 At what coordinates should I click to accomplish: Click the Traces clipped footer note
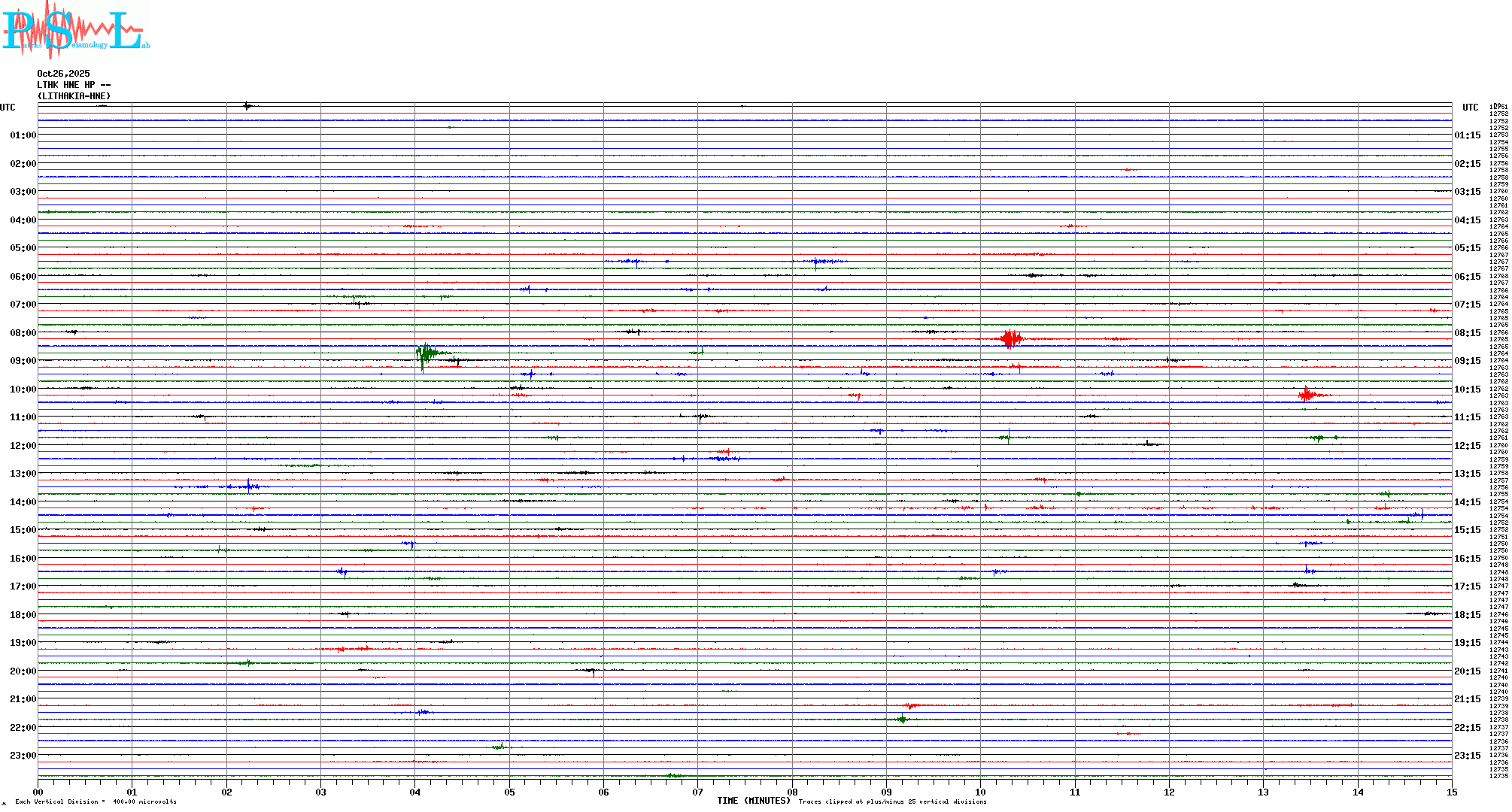[892, 801]
